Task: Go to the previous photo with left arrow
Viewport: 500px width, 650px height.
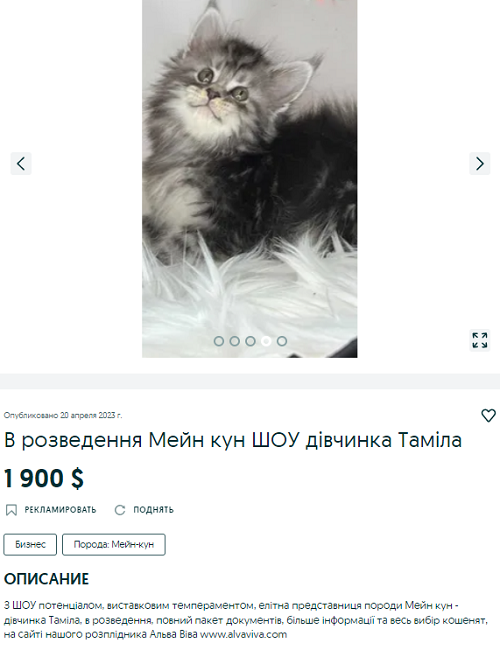Action: [21, 163]
